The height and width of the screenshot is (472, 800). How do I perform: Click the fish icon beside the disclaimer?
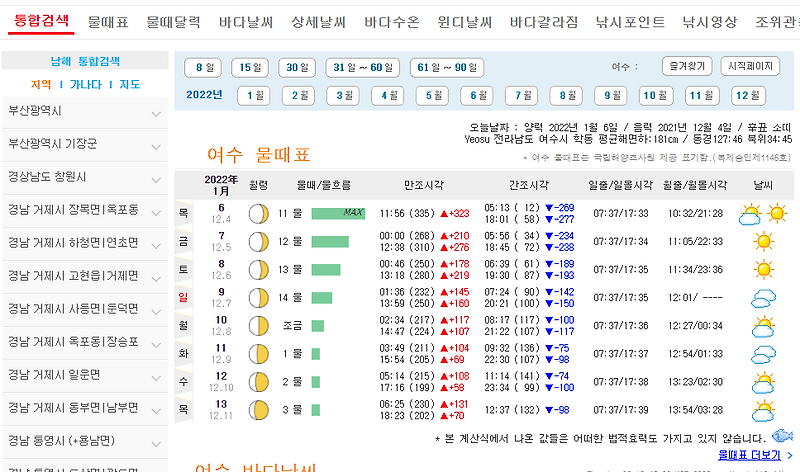click(782, 436)
